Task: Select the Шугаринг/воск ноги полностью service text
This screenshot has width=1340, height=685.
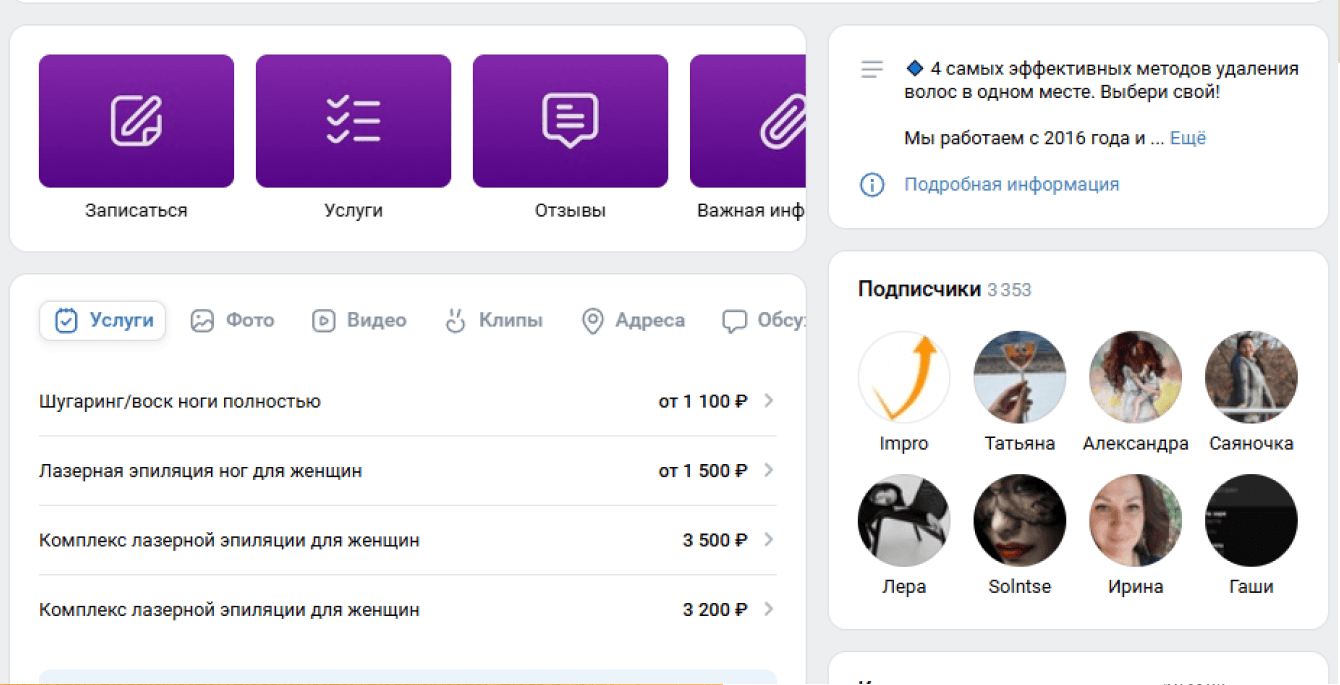Action: (x=180, y=402)
